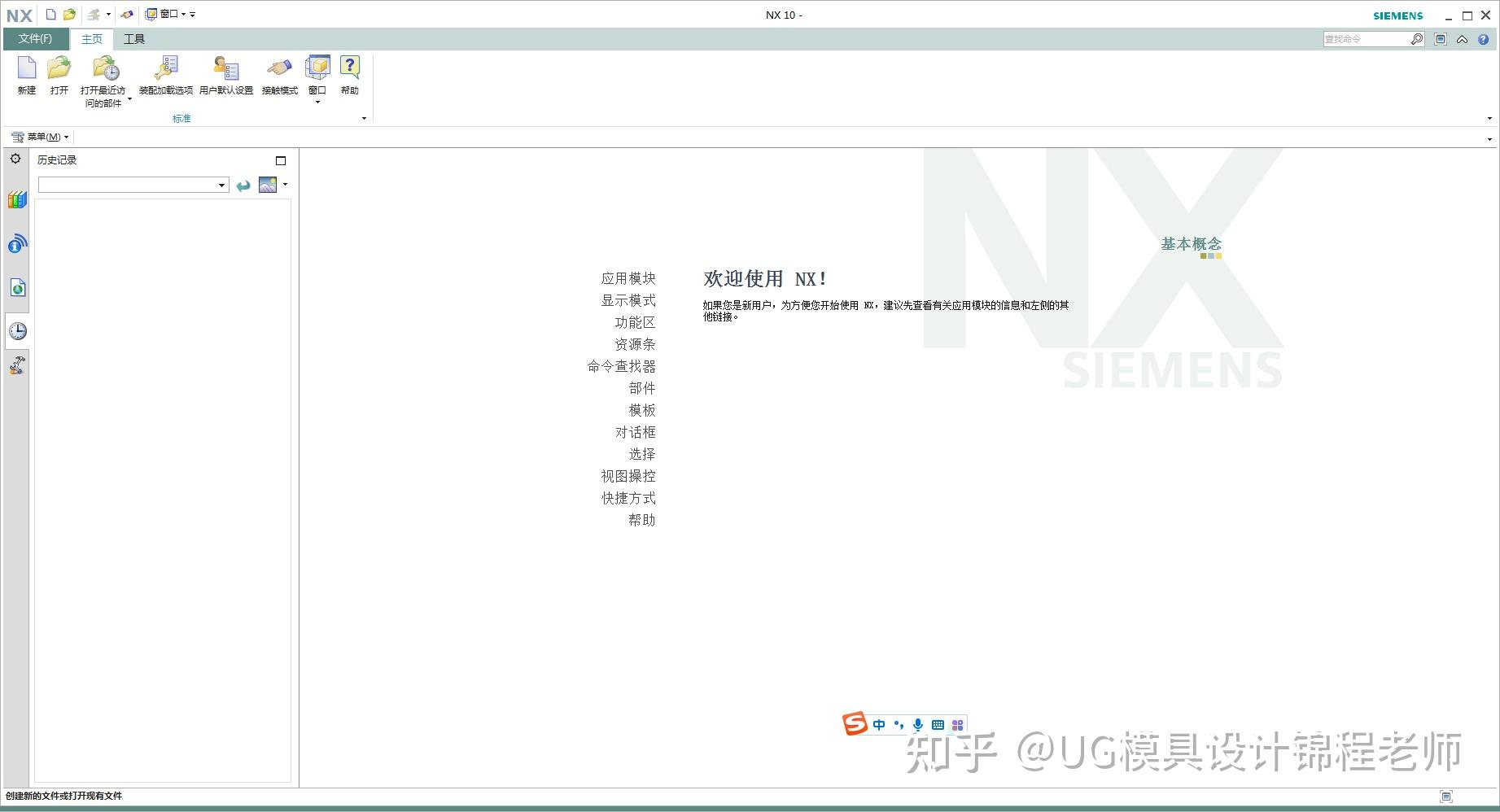Expand the 标准 group options arrow
Viewport: 1500px width, 812px height.
(x=364, y=119)
